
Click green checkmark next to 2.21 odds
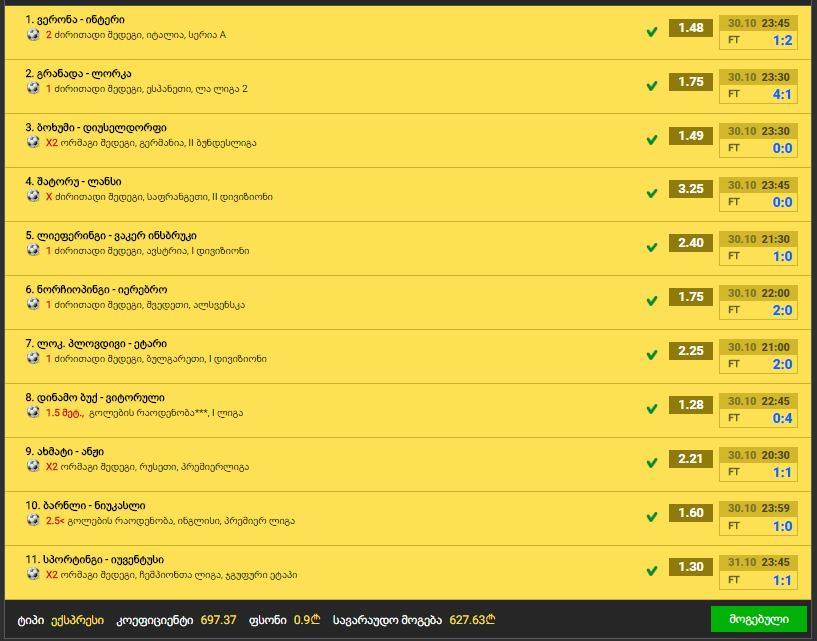coord(651,464)
